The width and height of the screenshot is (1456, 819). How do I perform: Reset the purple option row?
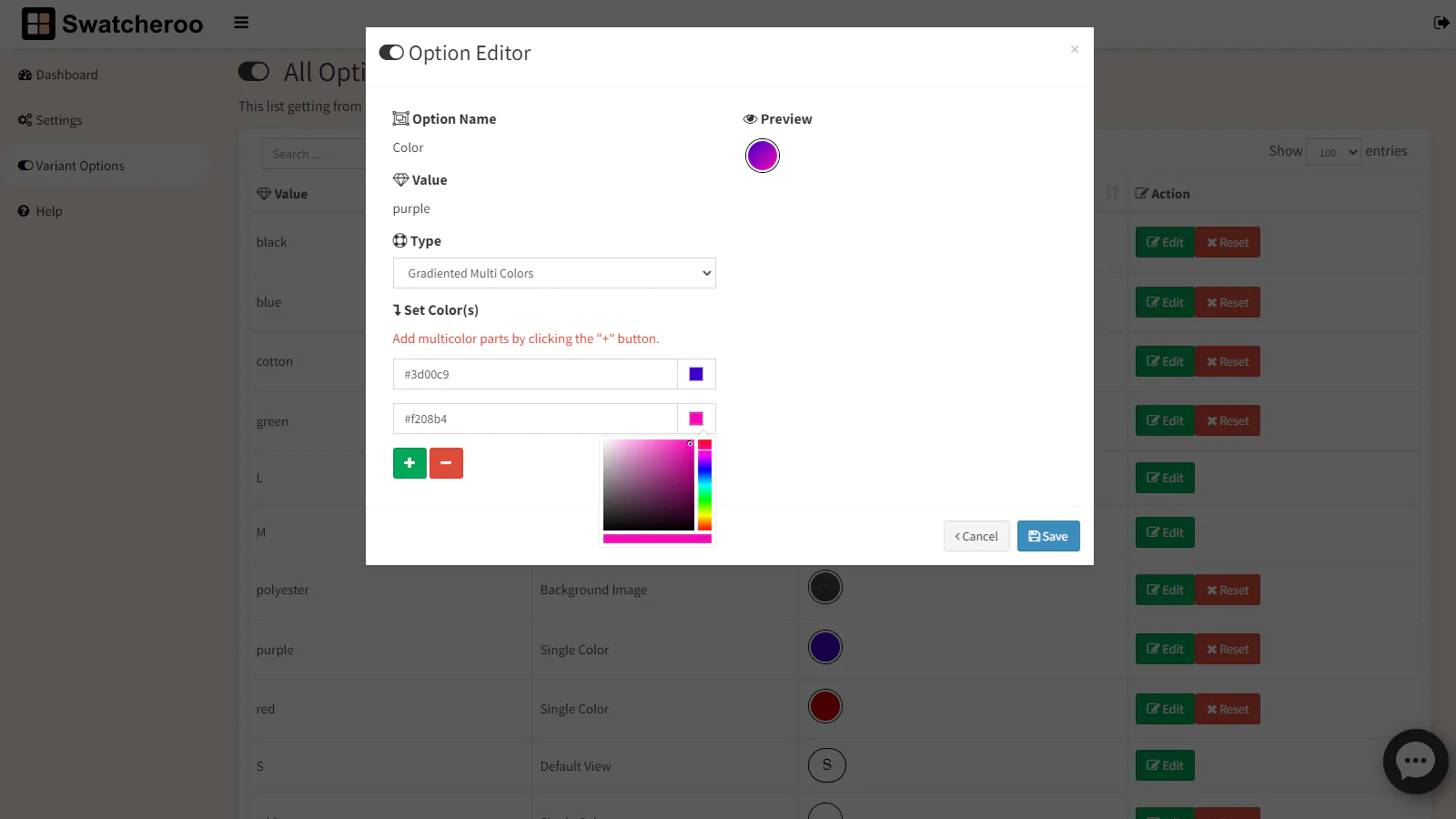click(1228, 649)
